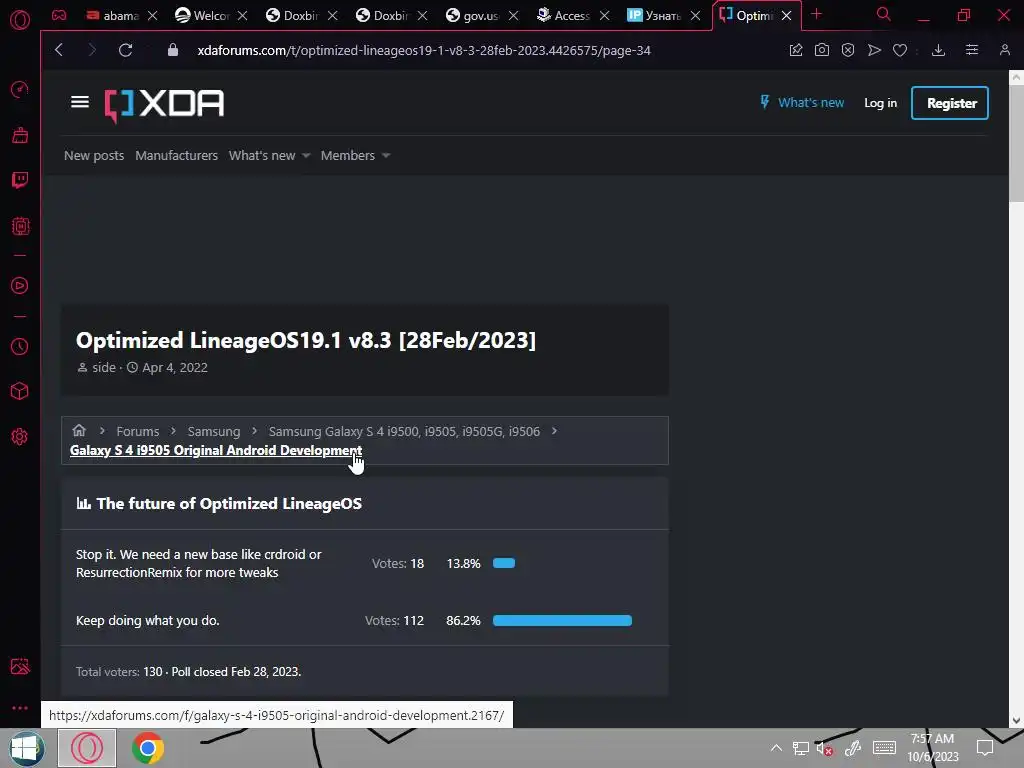Take a snapshot with camera icon

[822, 50]
